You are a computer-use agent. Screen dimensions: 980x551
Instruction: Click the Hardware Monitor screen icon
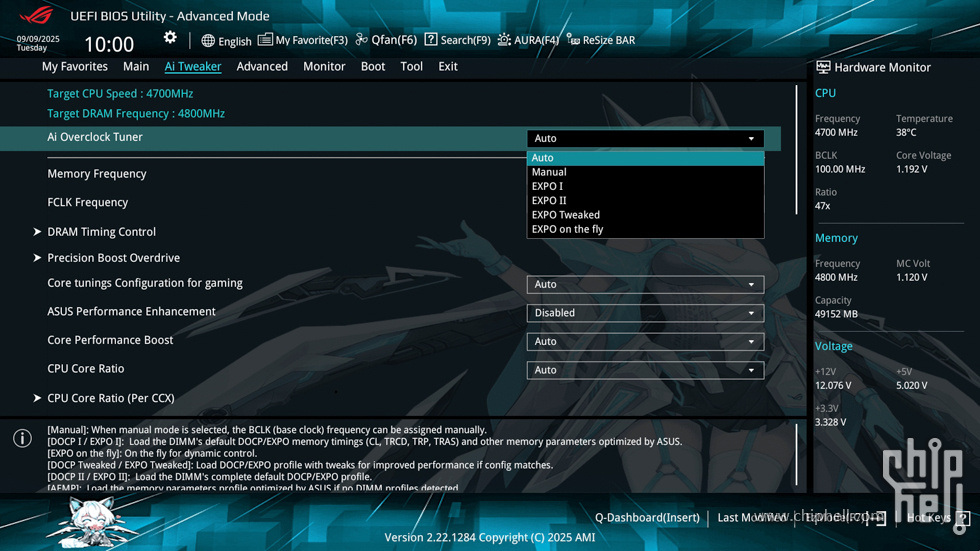tap(823, 67)
